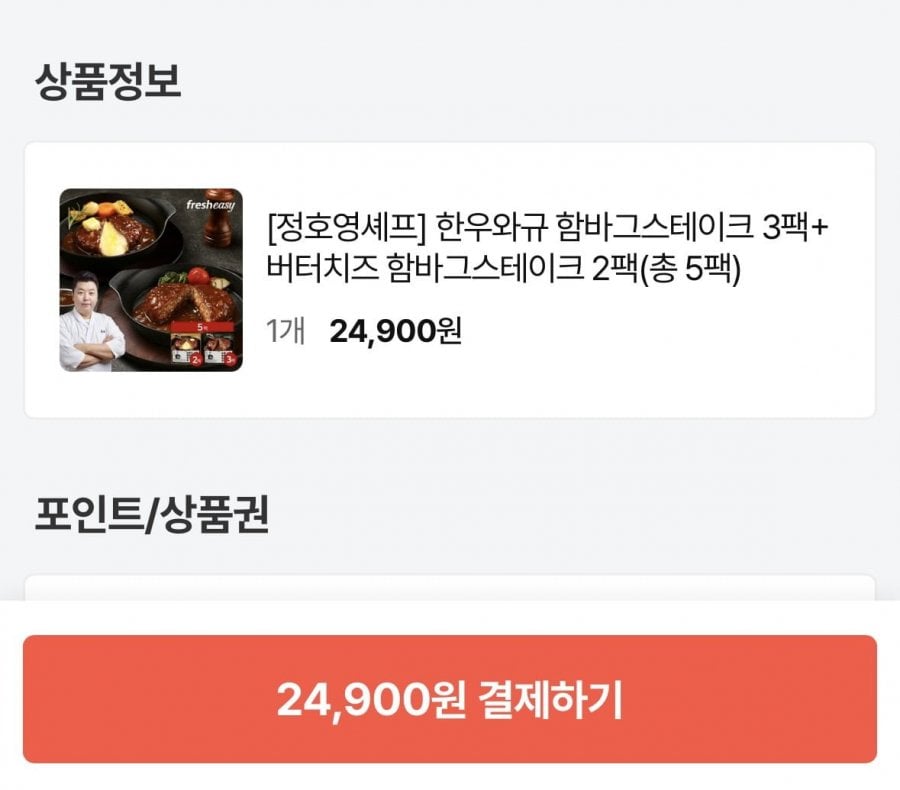Click the red 5팩 banner in thumbnail
Image resolution: width=900 pixels, height=790 pixels.
[x=203, y=327]
